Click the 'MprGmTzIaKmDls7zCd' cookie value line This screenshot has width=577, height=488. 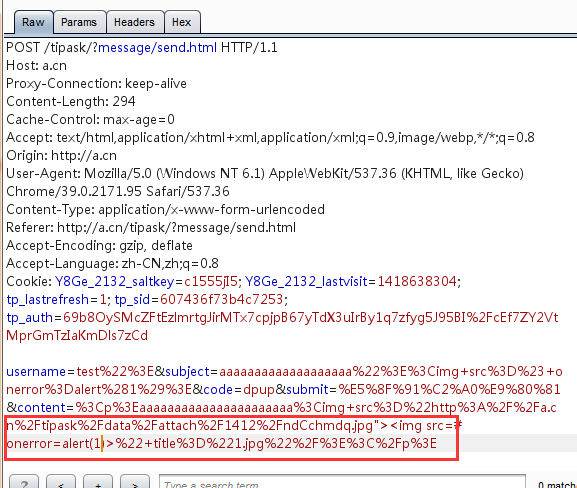click(77, 336)
